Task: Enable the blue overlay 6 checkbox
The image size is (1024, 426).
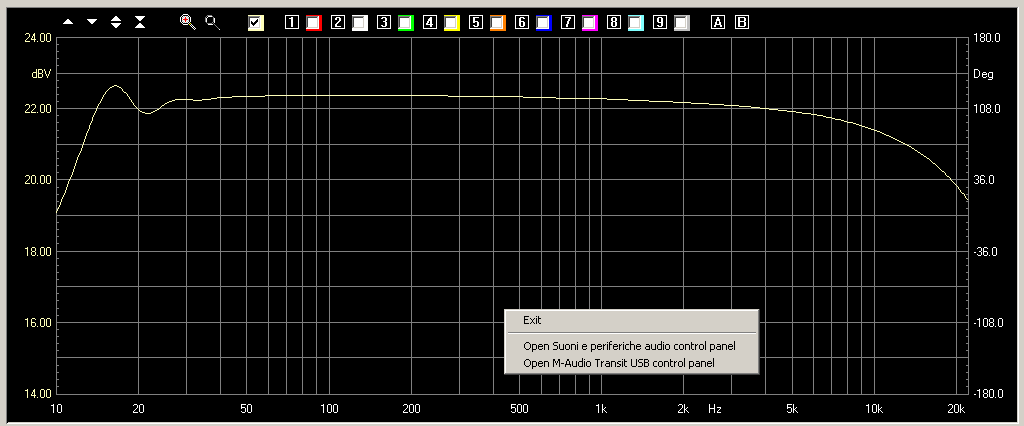Action: pos(543,22)
